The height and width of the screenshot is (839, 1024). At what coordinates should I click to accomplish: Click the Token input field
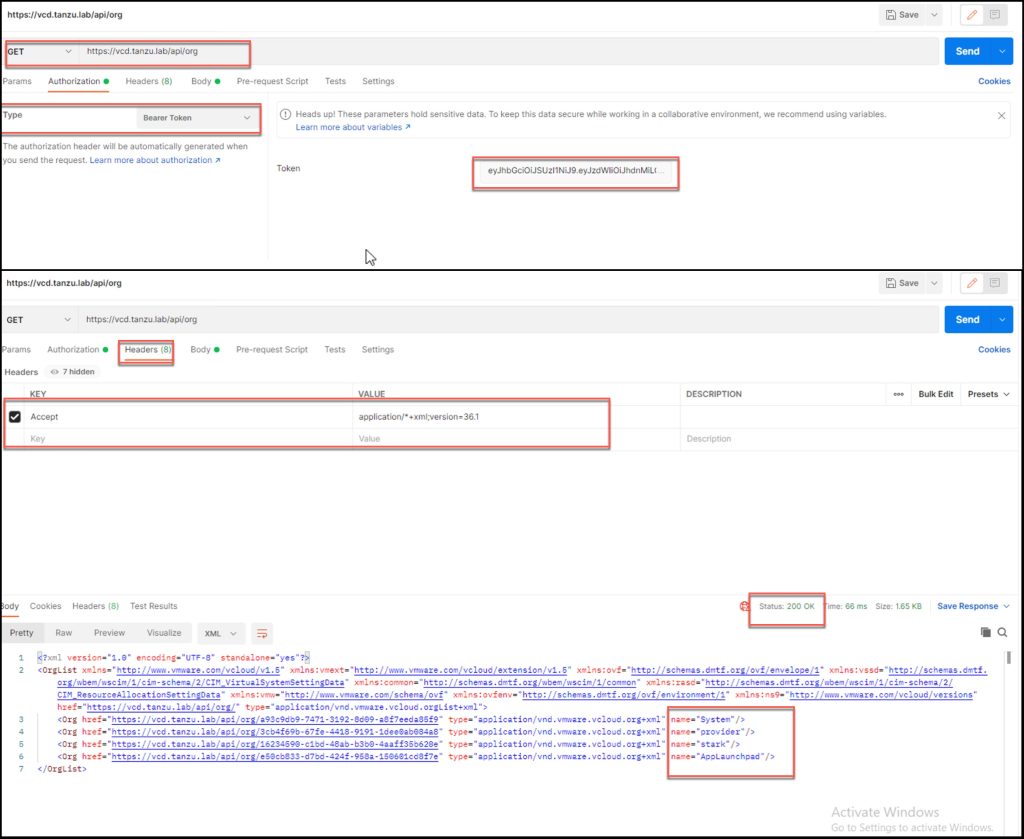576,170
